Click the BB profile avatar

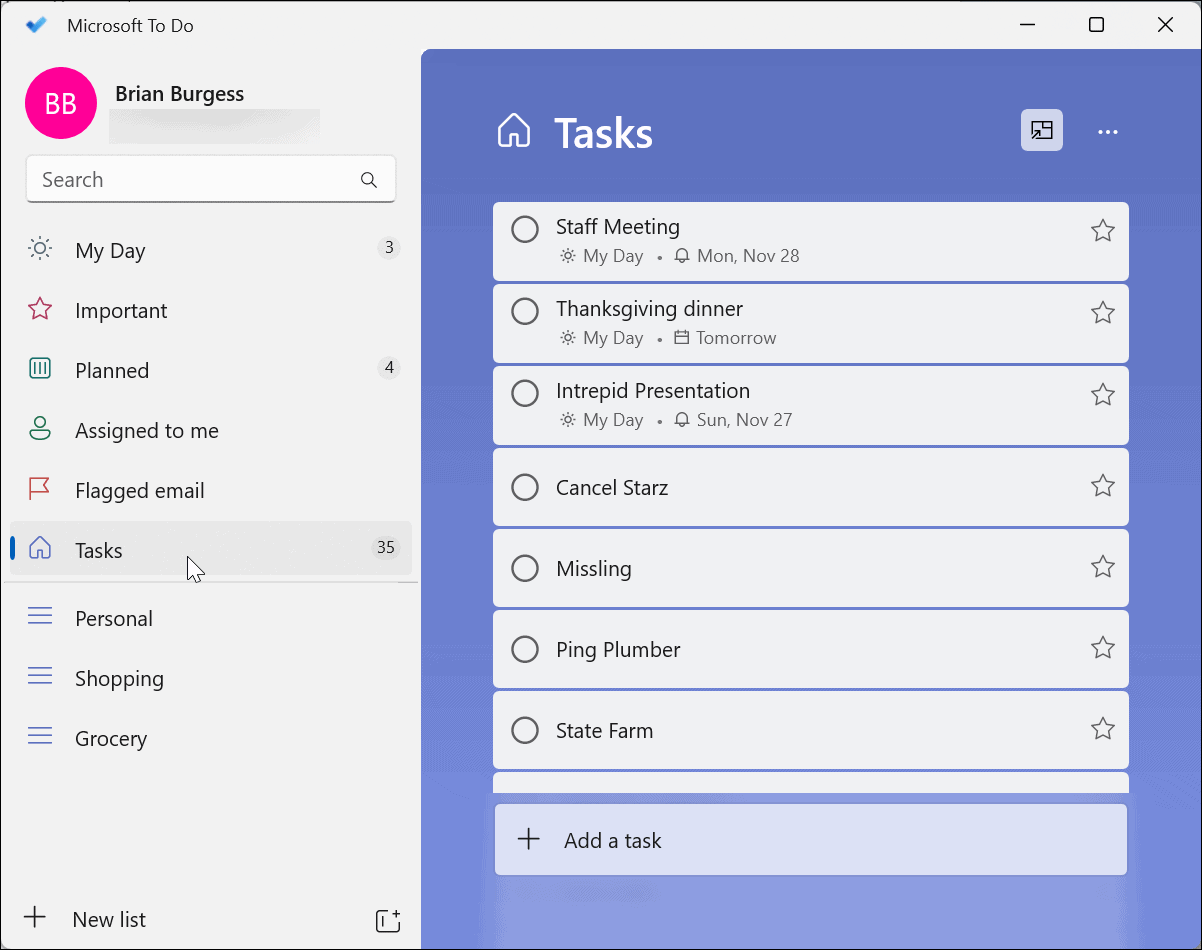tap(61, 104)
